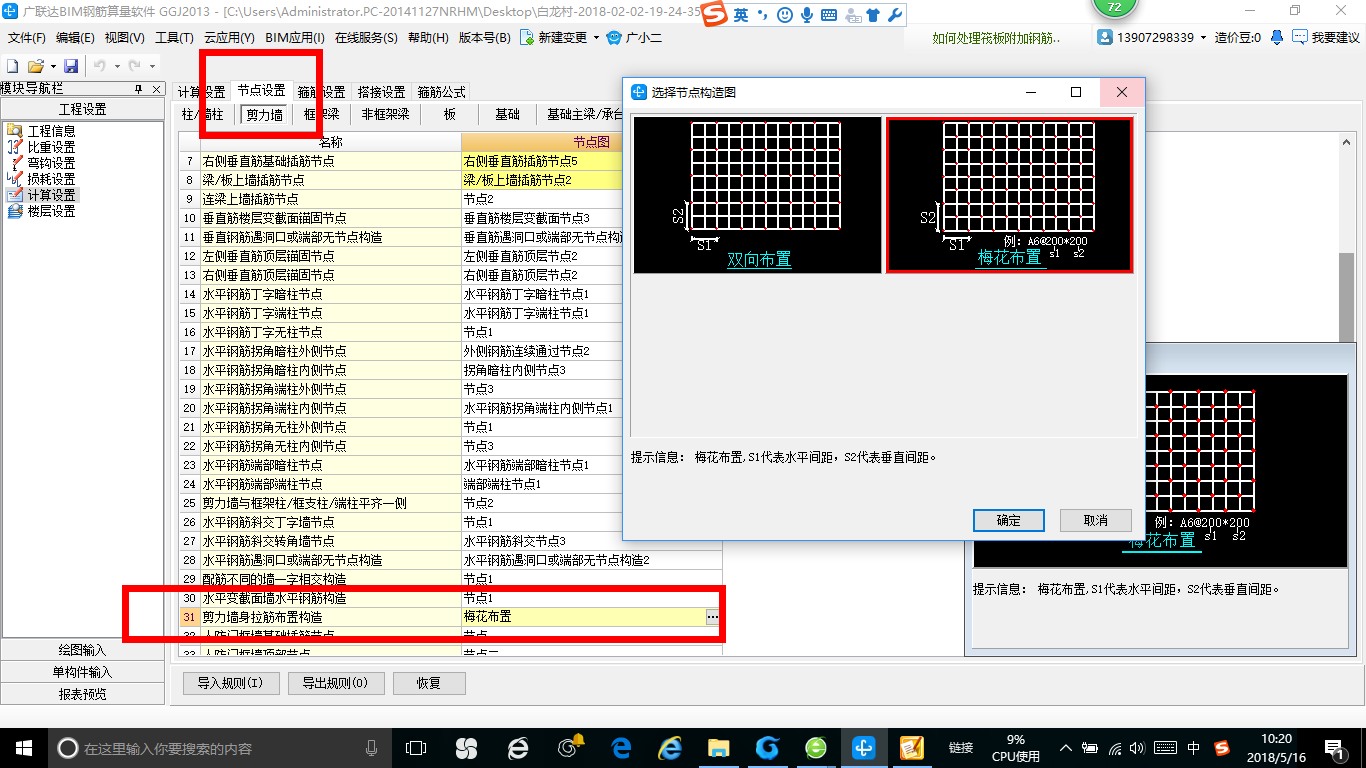Viewport: 1366px width, 768px height.
Task: Click Sogou input skin shirt icon
Action: pyautogui.click(x=873, y=15)
